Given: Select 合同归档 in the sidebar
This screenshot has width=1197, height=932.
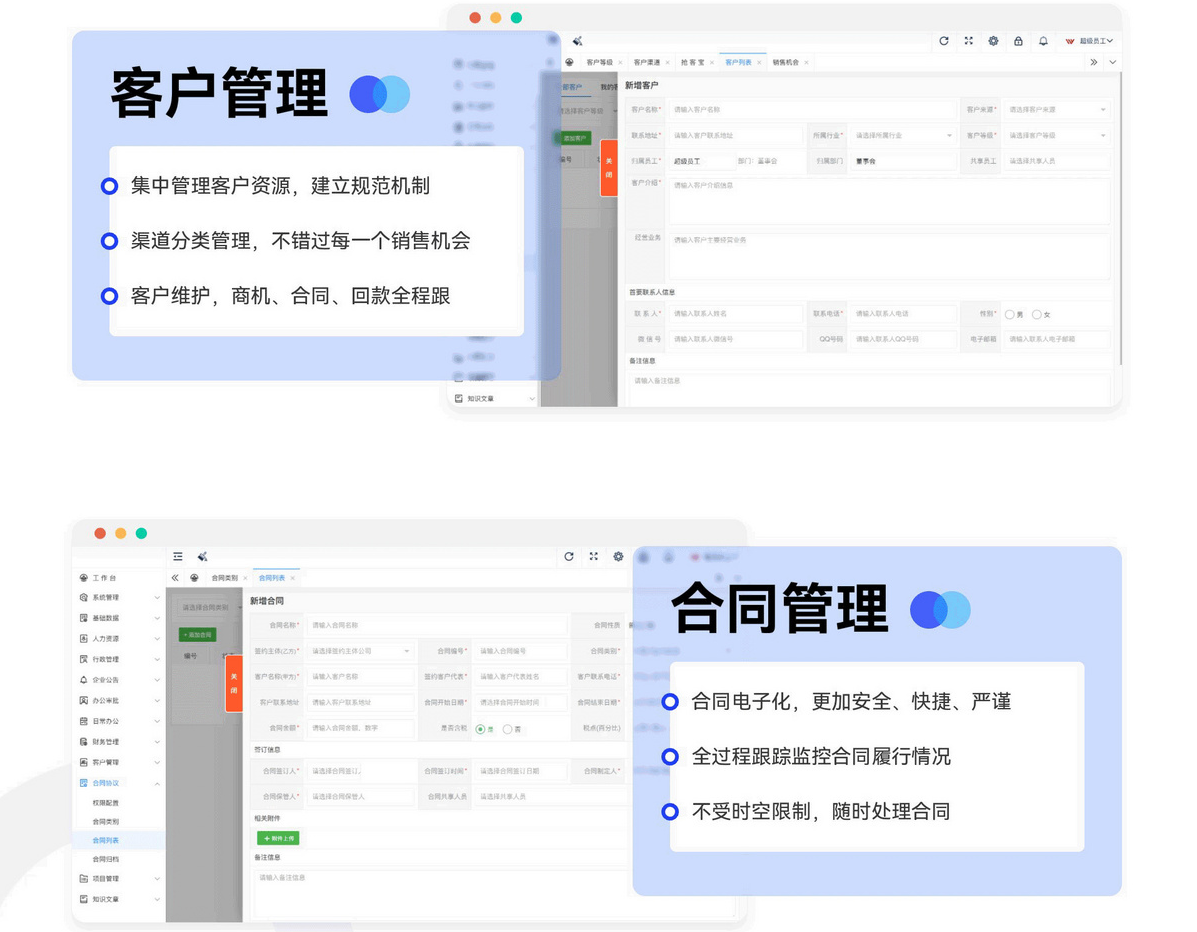Looking at the screenshot, I should pyautogui.click(x=106, y=859).
